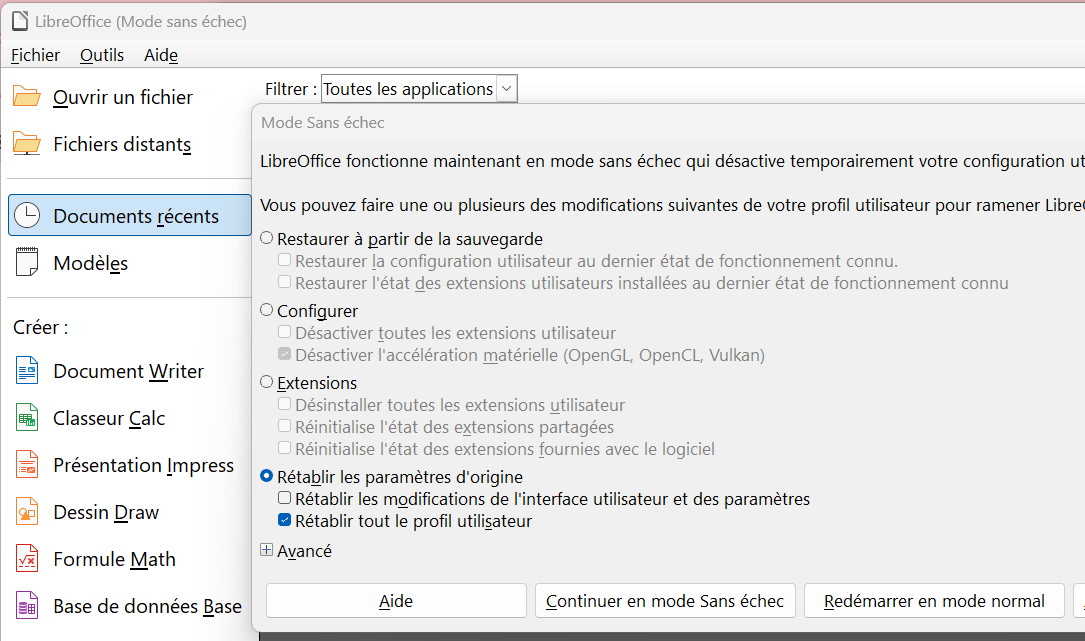Viewport: 1085px width, 641px height.
Task: Open the Fichier menu
Action: point(35,55)
